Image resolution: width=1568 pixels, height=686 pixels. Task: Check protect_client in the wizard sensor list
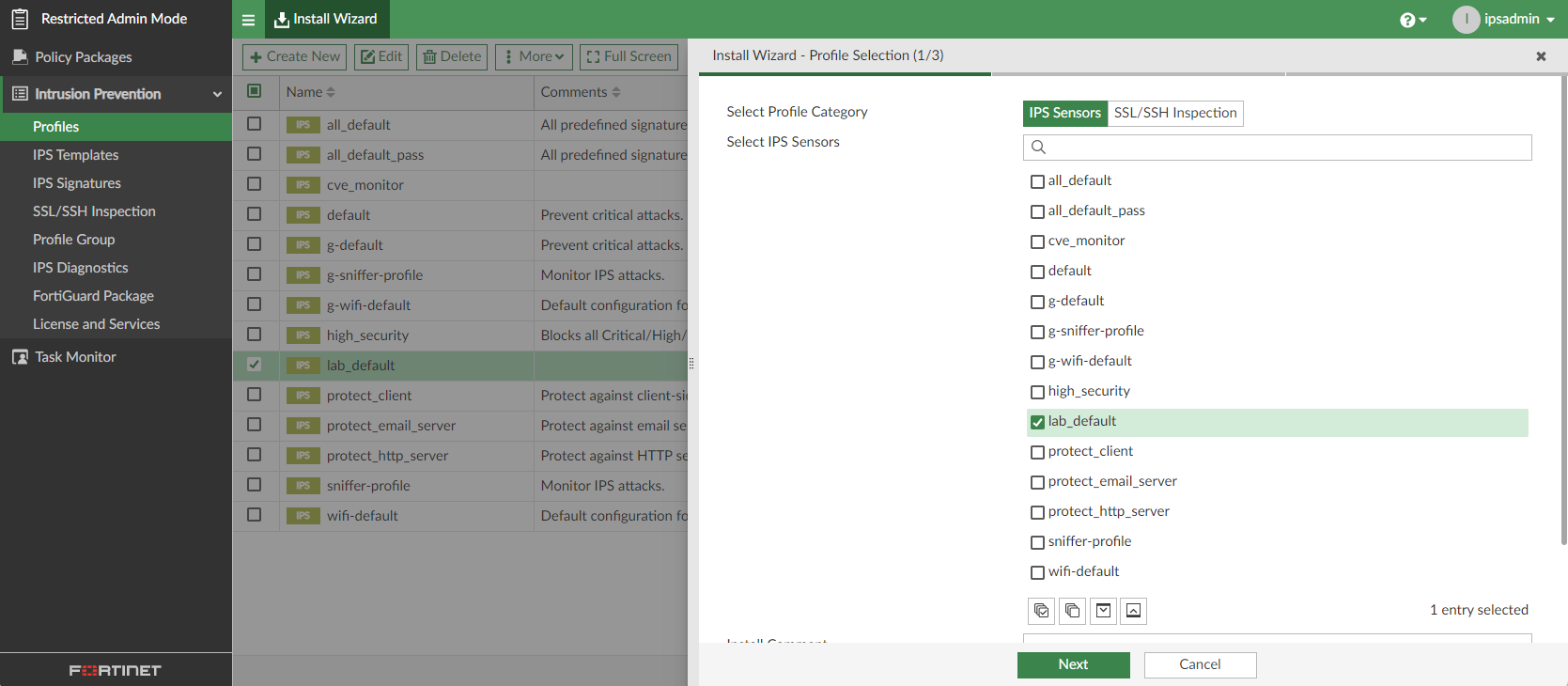point(1037,452)
